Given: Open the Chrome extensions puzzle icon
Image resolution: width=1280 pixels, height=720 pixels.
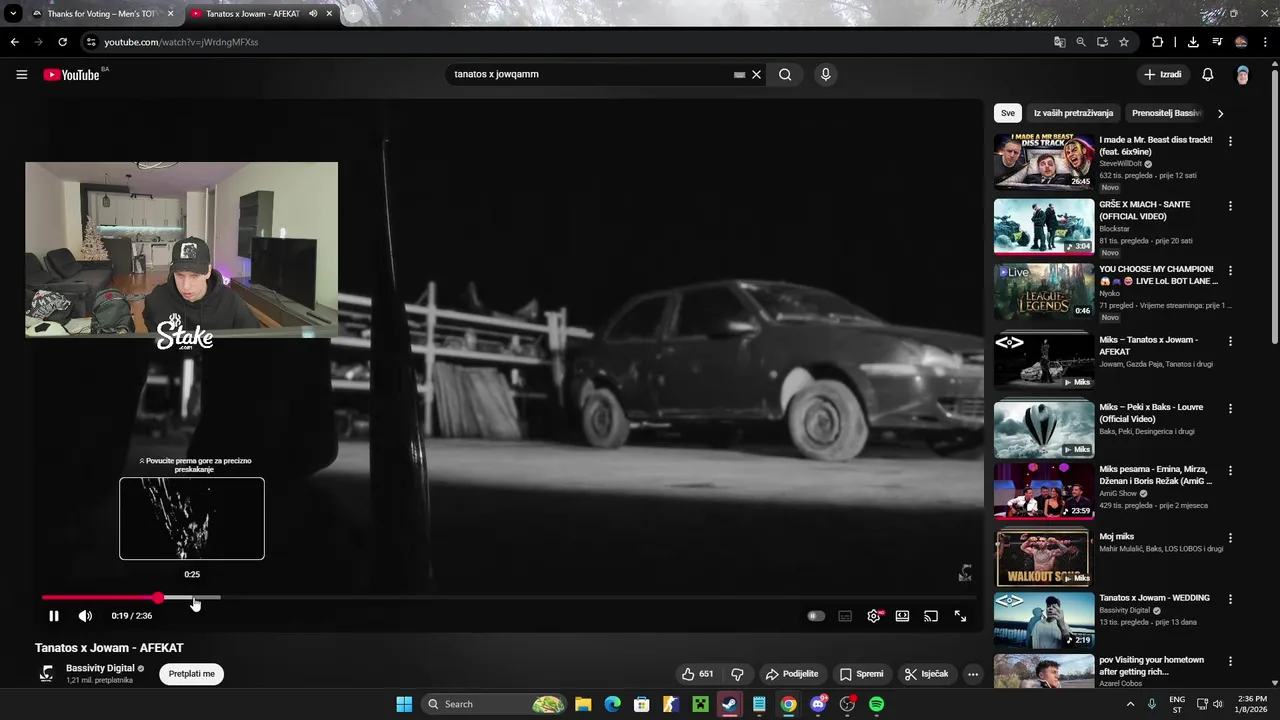Looking at the screenshot, I should (x=1157, y=42).
